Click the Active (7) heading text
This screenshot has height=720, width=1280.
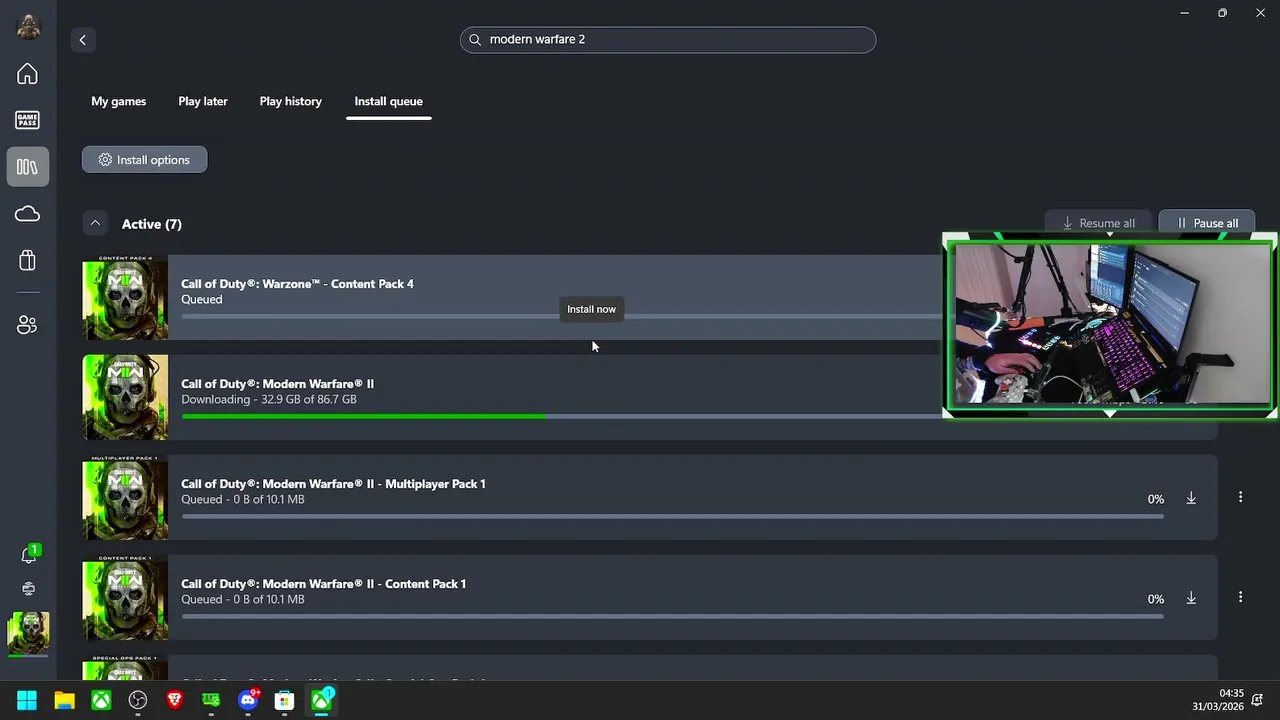click(x=152, y=224)
